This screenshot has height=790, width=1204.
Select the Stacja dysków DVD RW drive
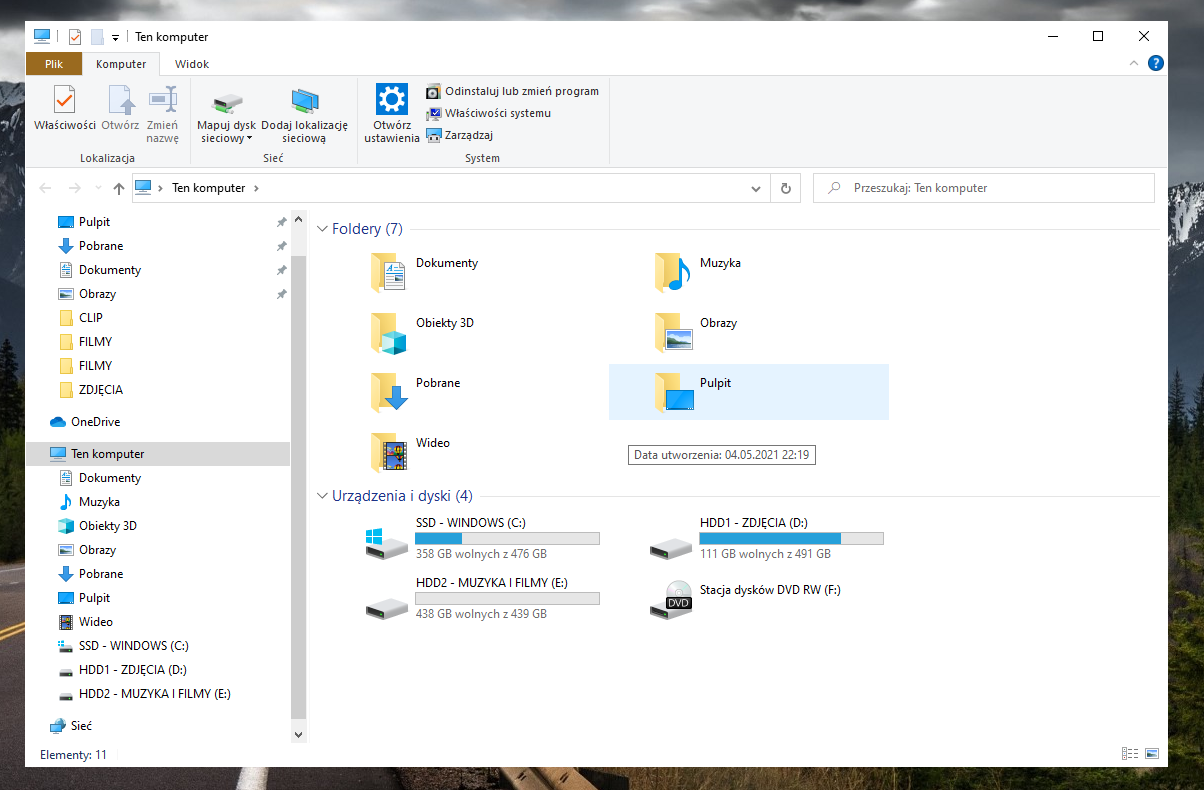[x=670, y=598]
